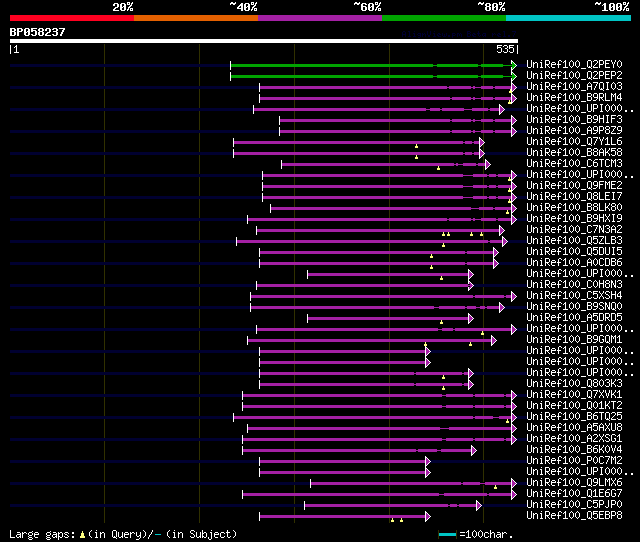The width and height of the screenshot is (640, 542).
Task: Click the arrowhead ending the Q803K3 alignment
Action: click(x=471, y=384)
